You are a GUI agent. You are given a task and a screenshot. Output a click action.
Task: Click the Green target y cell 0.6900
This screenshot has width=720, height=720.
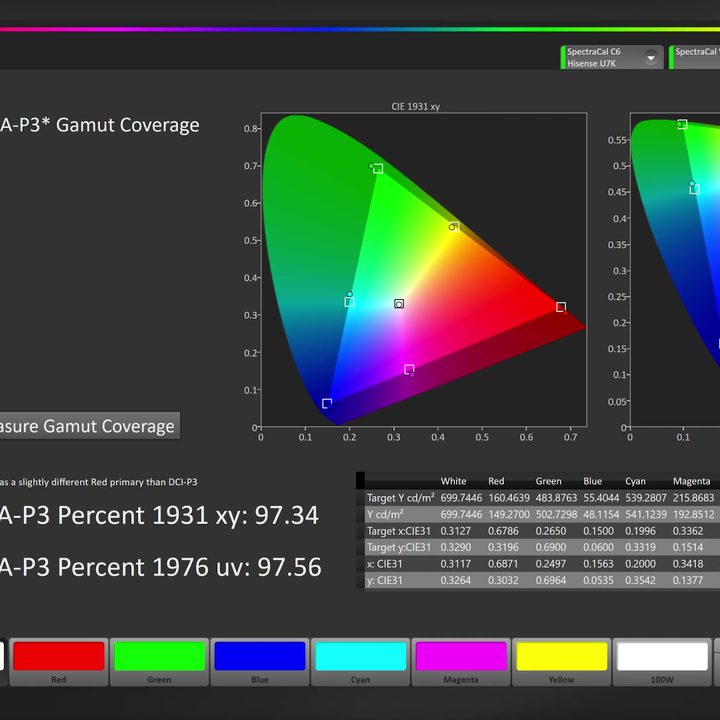click(551, 548)
